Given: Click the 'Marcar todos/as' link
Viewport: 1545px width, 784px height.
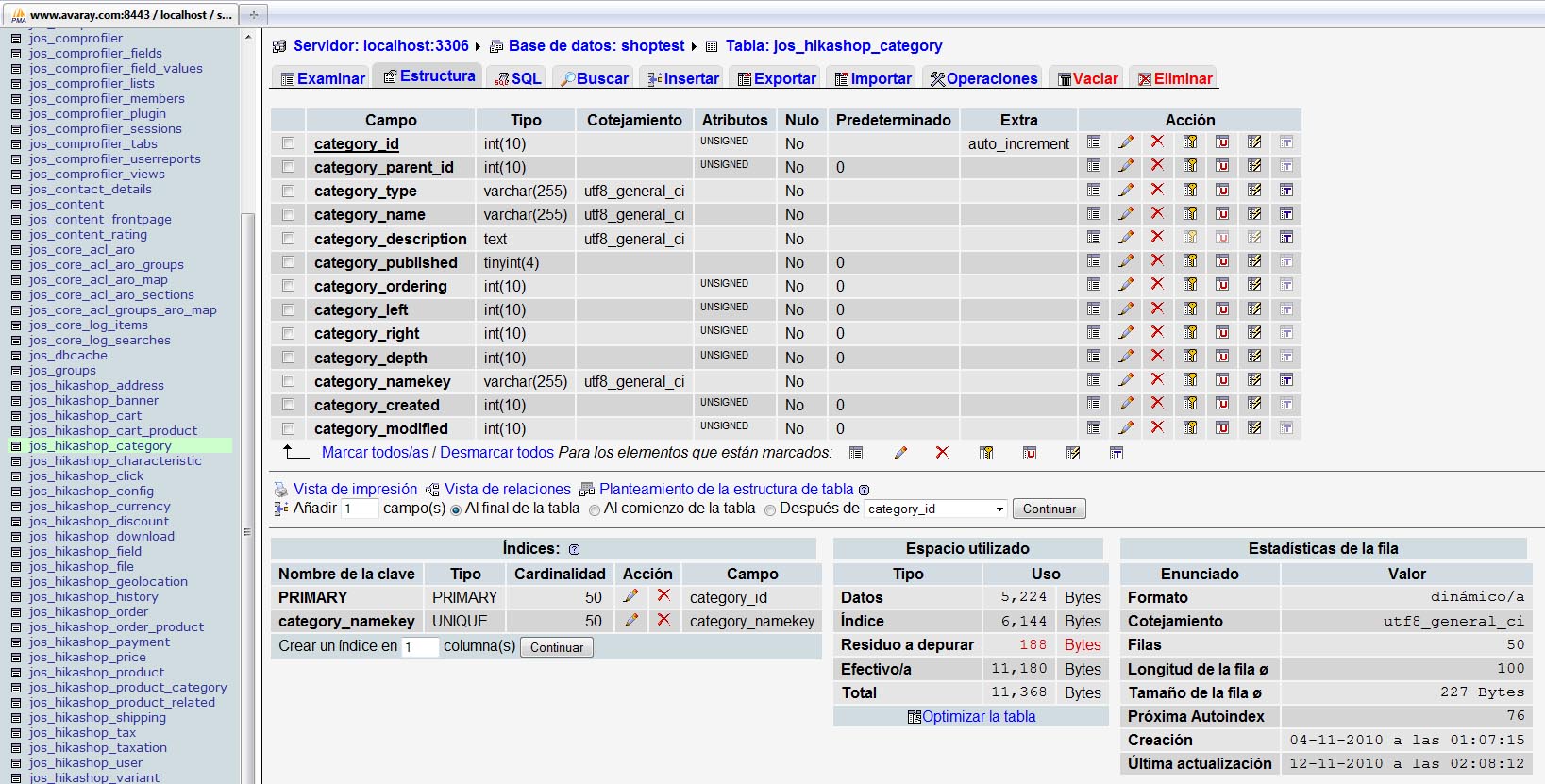Looking at the screenshot, I should pyautogui.click(x=375, y=453).
